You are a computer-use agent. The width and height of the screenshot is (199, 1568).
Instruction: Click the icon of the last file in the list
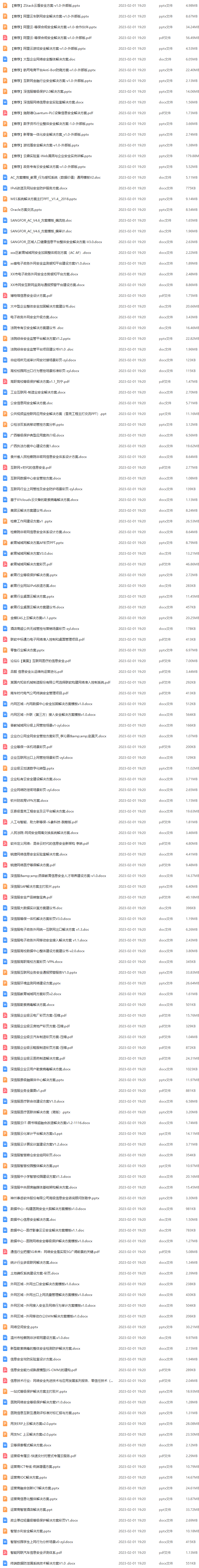tap(5, 1563)
